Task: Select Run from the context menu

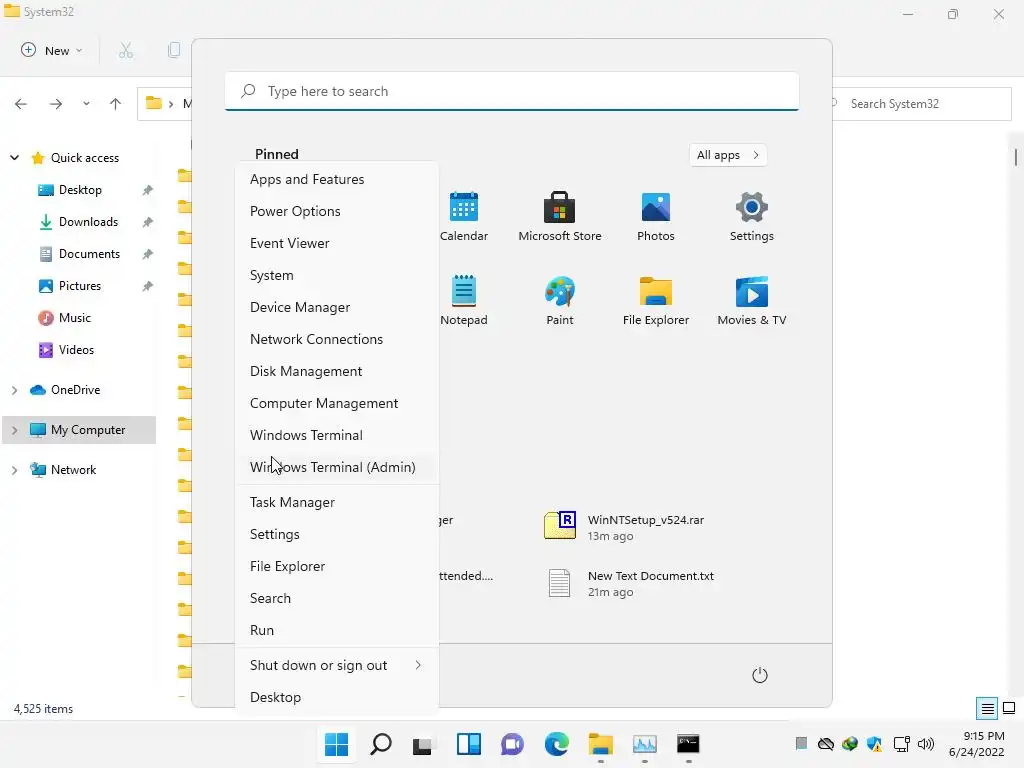Action: (337, 630)
